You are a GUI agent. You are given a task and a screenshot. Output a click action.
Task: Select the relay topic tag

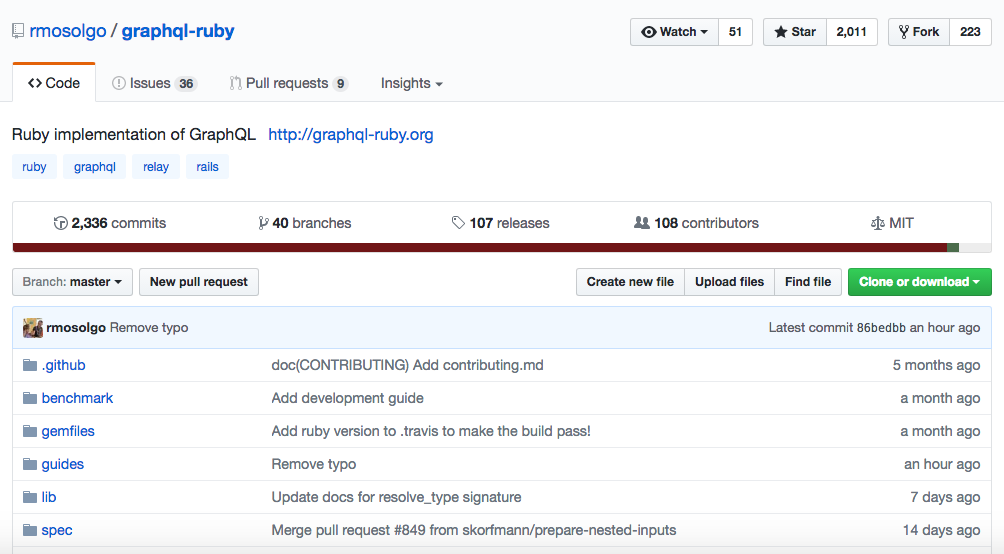point(156,167)
